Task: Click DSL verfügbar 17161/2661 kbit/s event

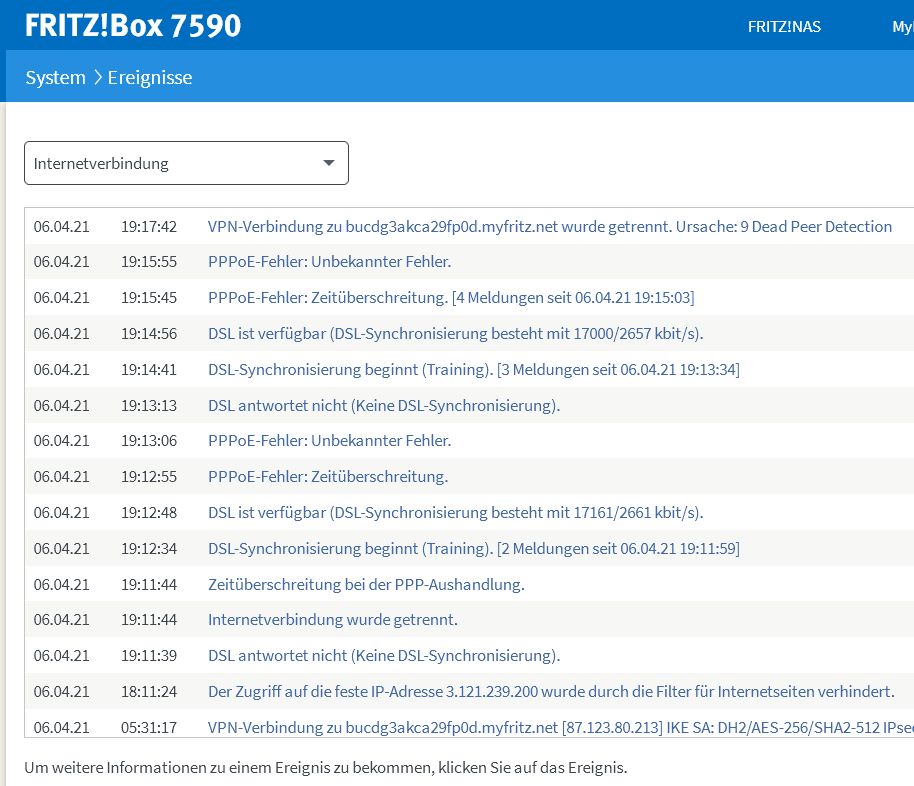Action: 455,513
